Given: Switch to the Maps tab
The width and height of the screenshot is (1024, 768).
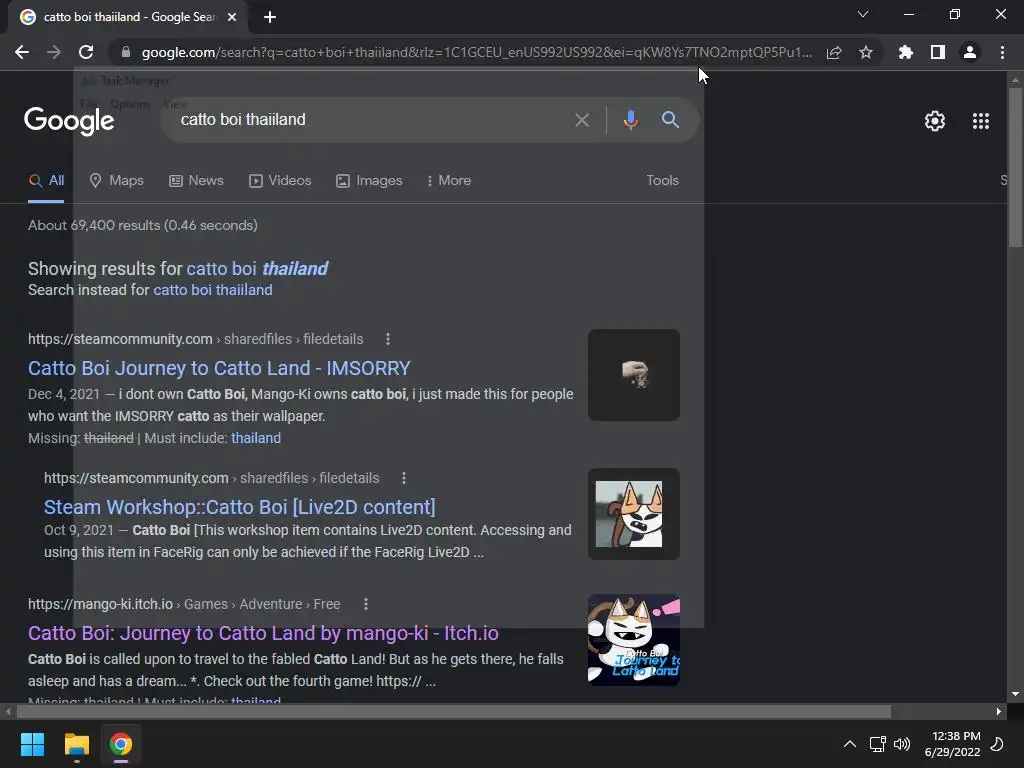Looking at the screenshot, I should [116, 181].
